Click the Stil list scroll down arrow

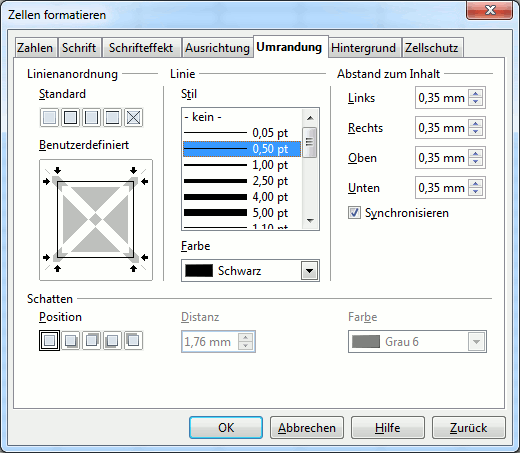pyautogui.click(x=310, y=221)
